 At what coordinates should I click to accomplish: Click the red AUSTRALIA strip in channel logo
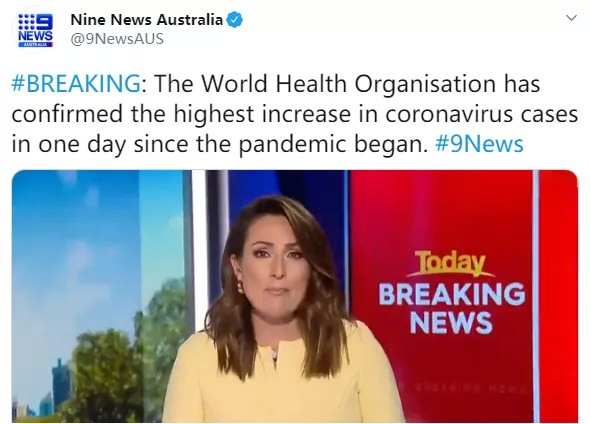pos(36,44)
